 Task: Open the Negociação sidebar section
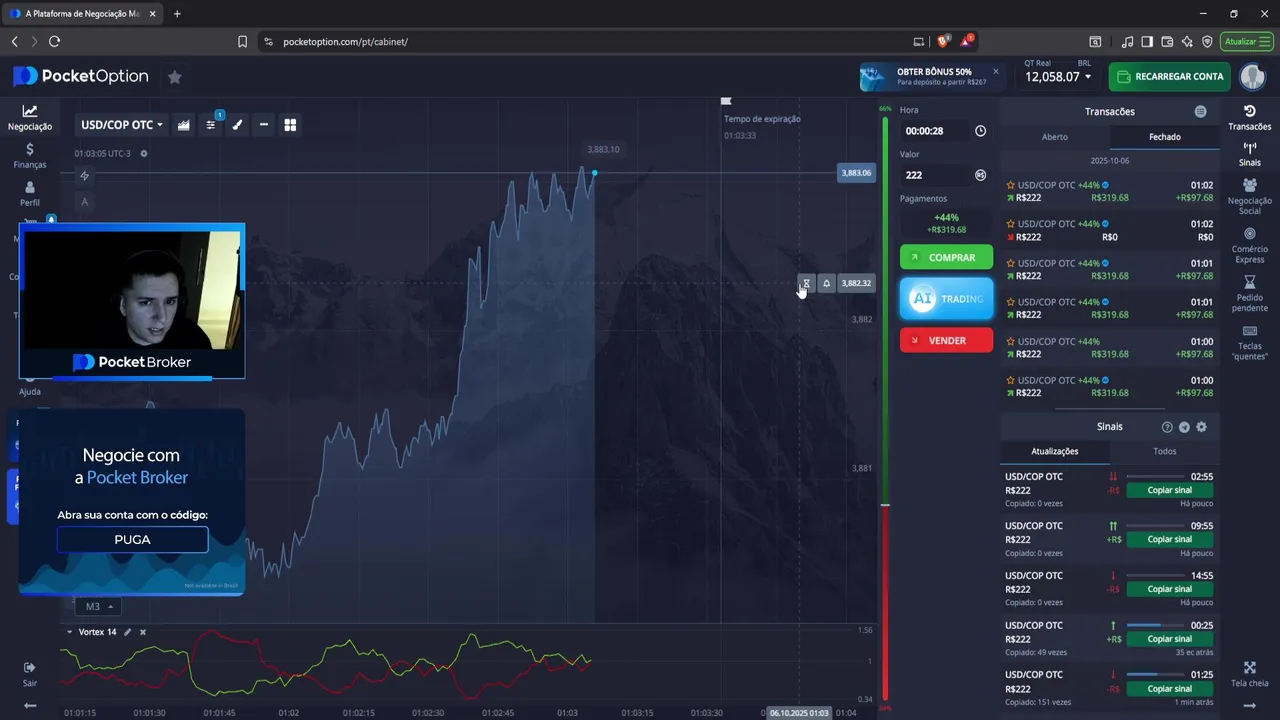30,118
